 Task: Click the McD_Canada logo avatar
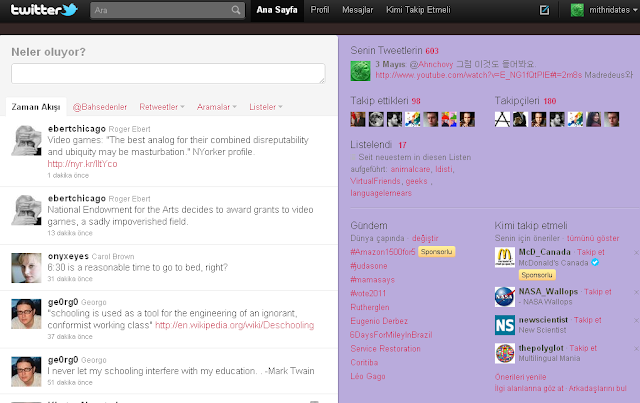pos(504,257)
